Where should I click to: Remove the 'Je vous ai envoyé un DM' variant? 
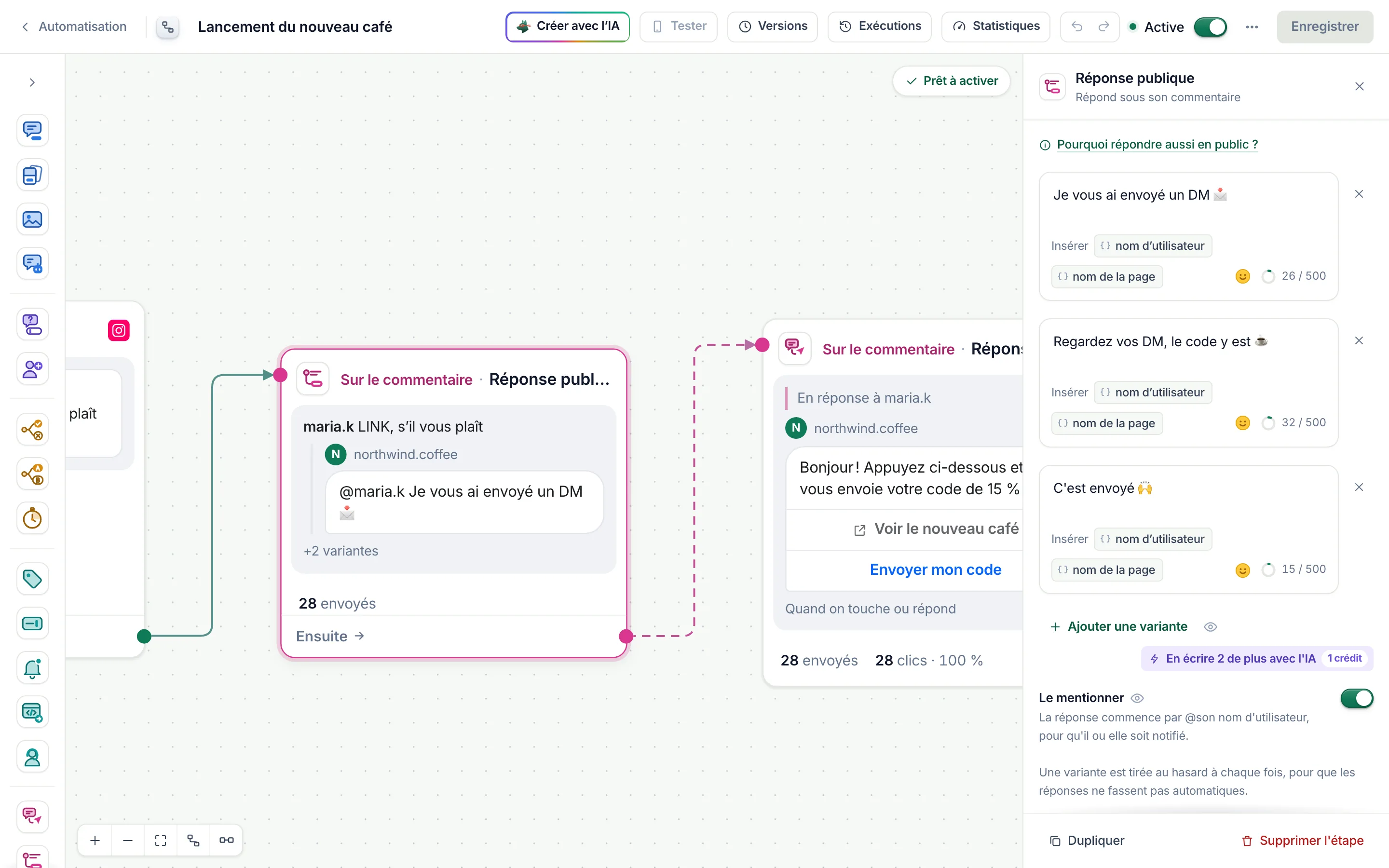click(1359, 194)
